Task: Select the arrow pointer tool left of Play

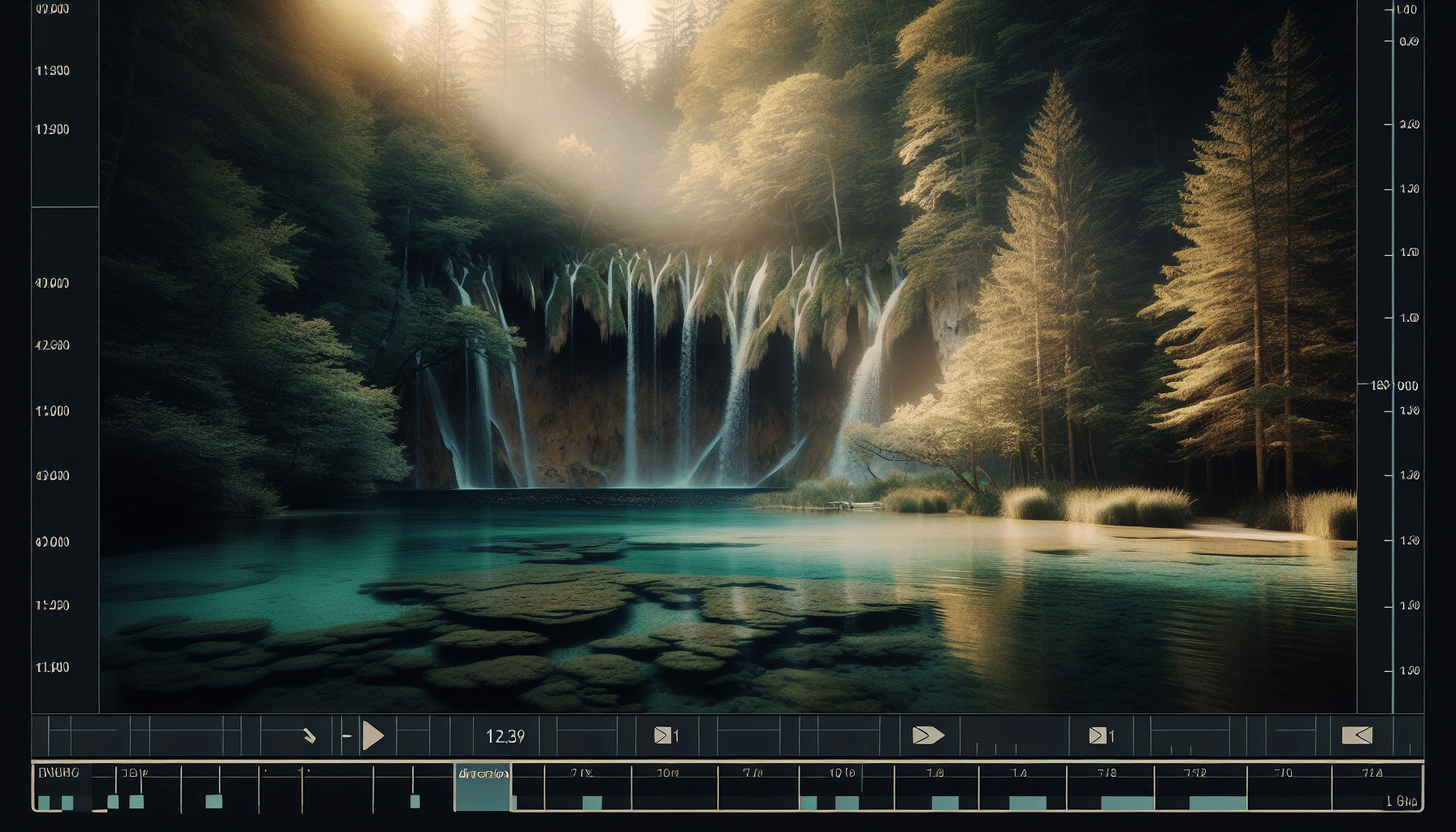Action: coord(309,736)
